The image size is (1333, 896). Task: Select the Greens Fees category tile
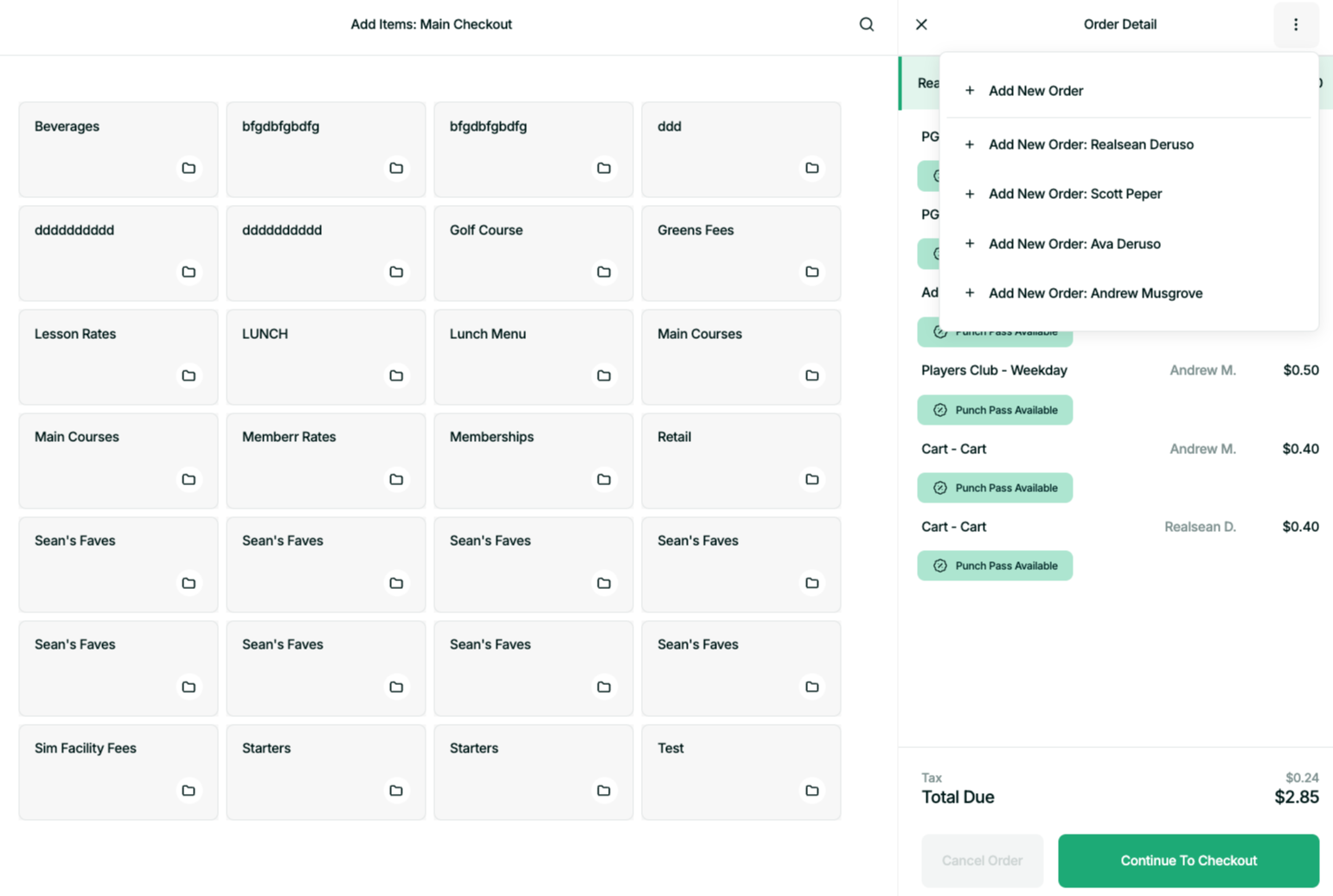click(x=741, y=253)
